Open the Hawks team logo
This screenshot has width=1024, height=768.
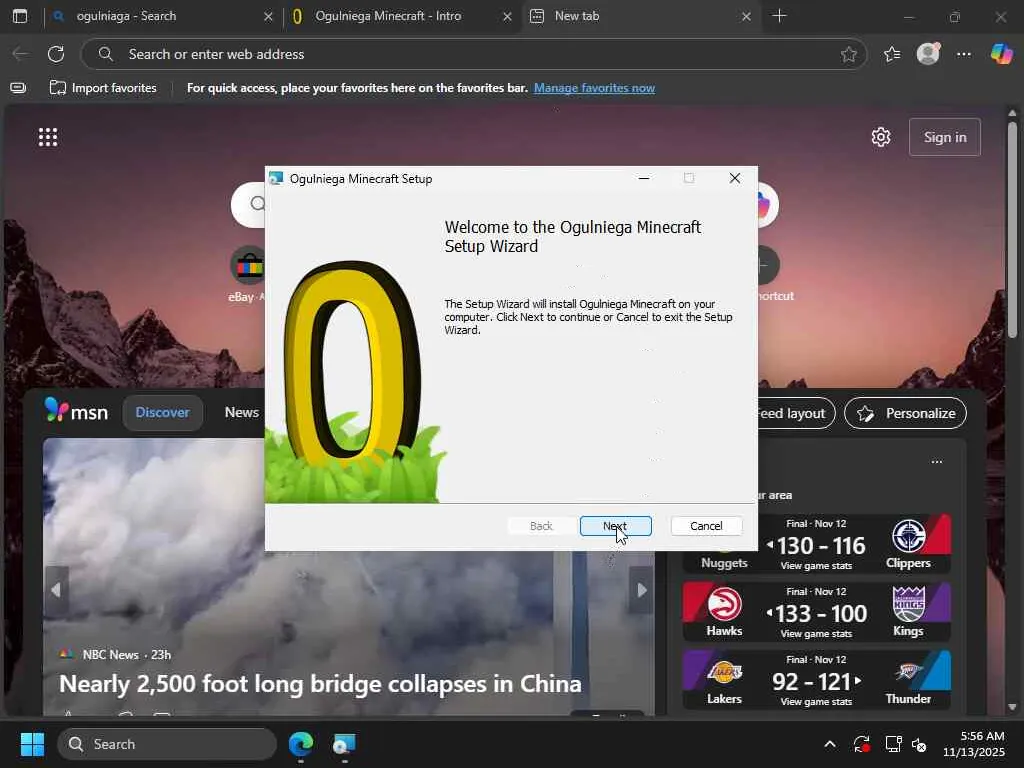tap(724, 604)
